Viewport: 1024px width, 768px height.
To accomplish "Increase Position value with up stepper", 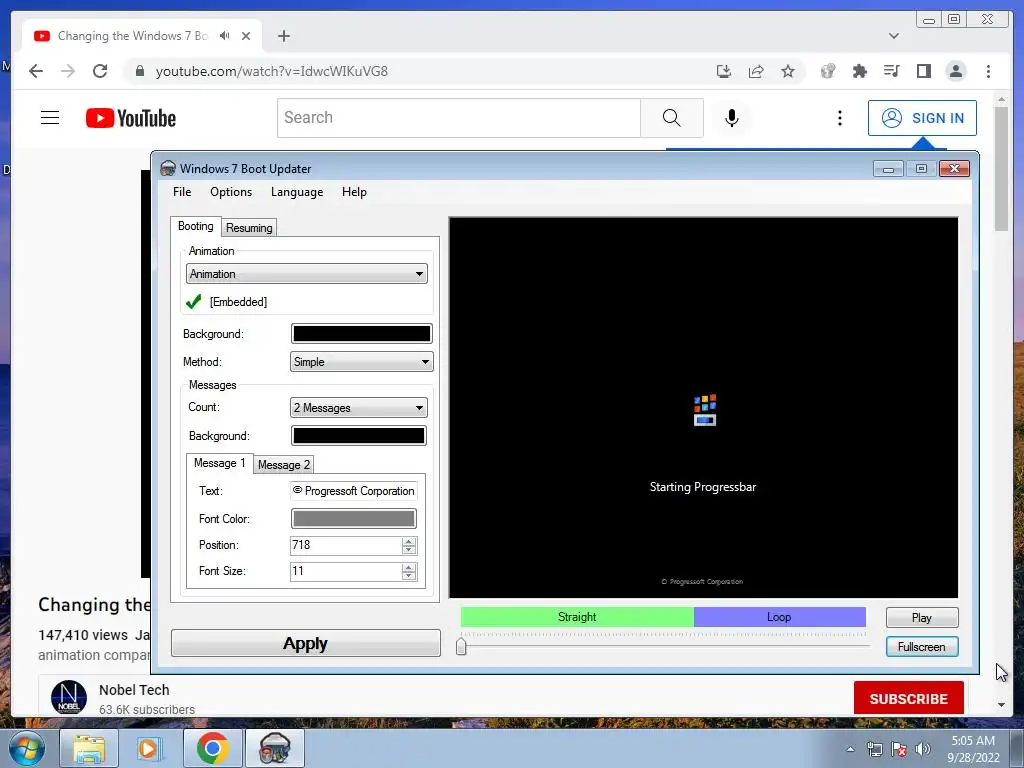I will point(409,541).
